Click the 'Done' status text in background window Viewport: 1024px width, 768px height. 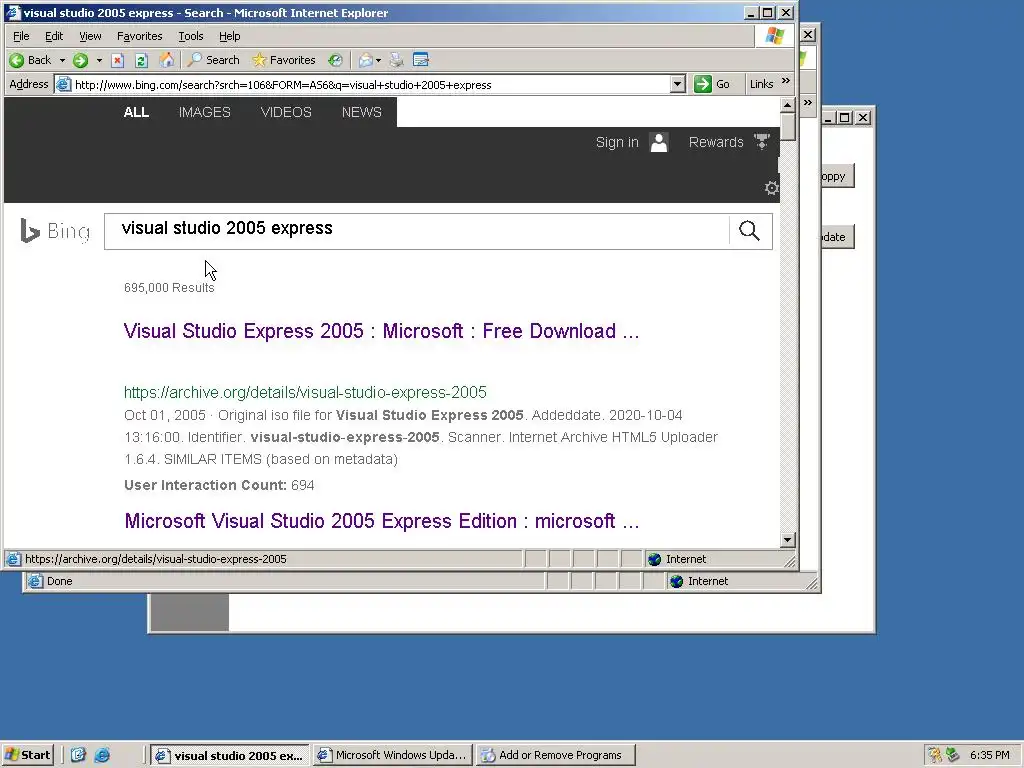coord(59,581)
